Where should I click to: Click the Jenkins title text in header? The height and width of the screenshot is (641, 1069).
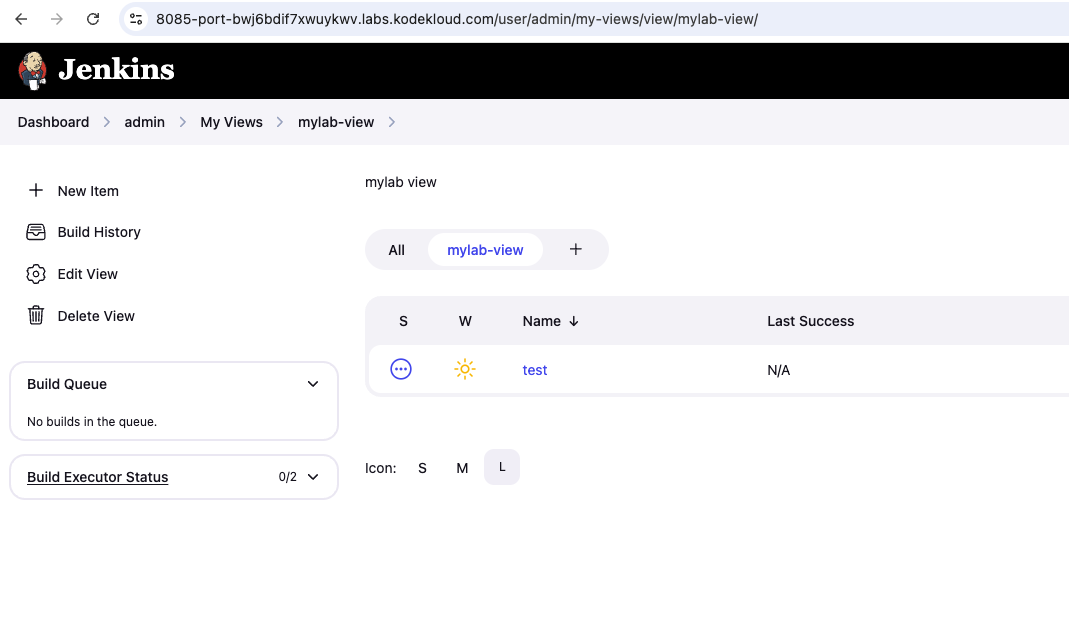point(117,70)
